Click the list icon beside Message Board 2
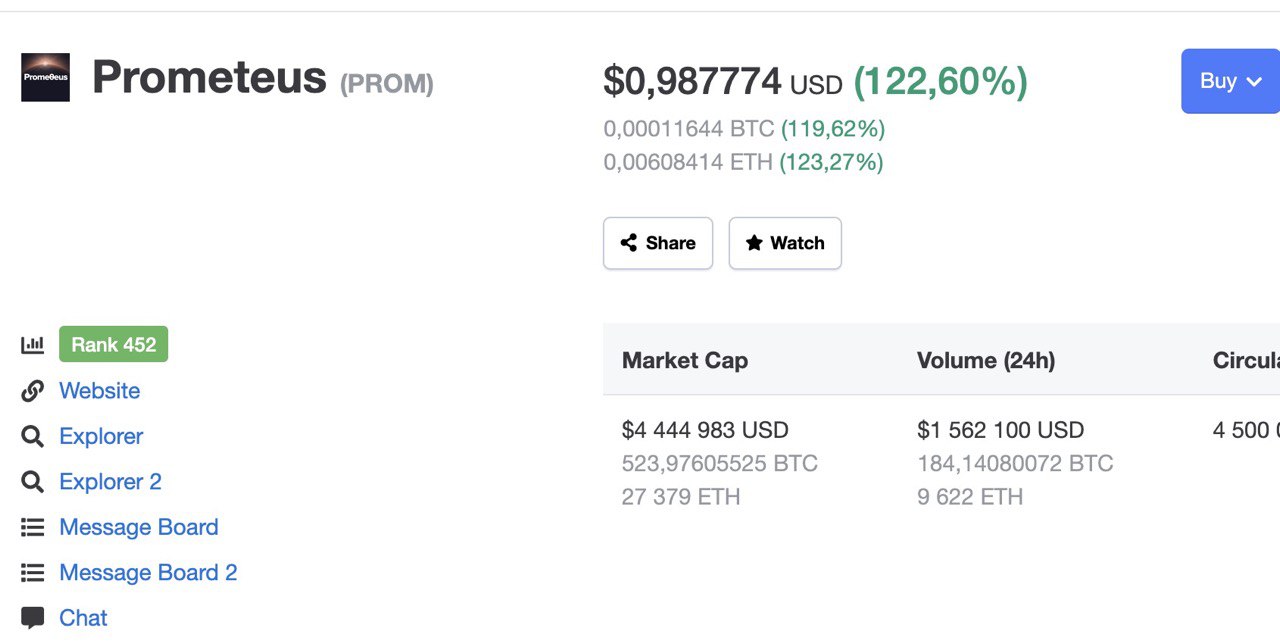Screen dimensions: 1280x644 click(33, 573)
